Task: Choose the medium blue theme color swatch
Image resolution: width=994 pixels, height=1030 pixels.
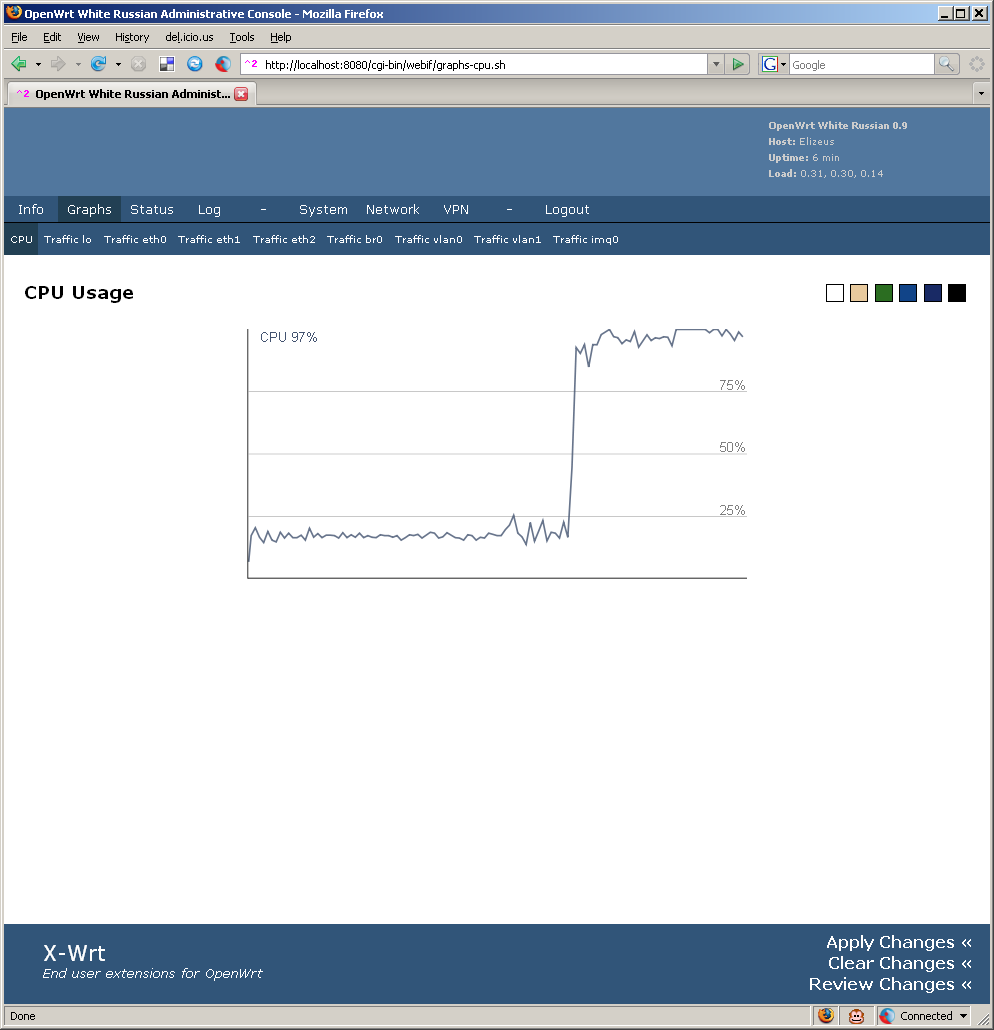Action: pos(908,293)
